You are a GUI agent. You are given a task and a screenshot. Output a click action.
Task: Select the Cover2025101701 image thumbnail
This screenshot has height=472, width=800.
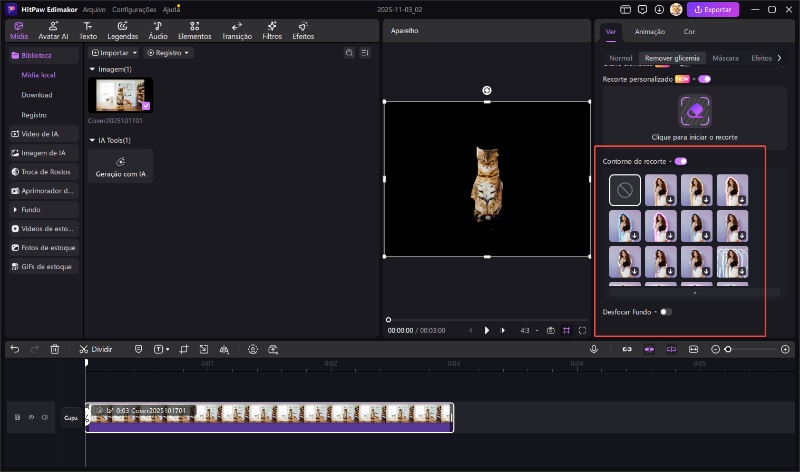pos(121,96)
